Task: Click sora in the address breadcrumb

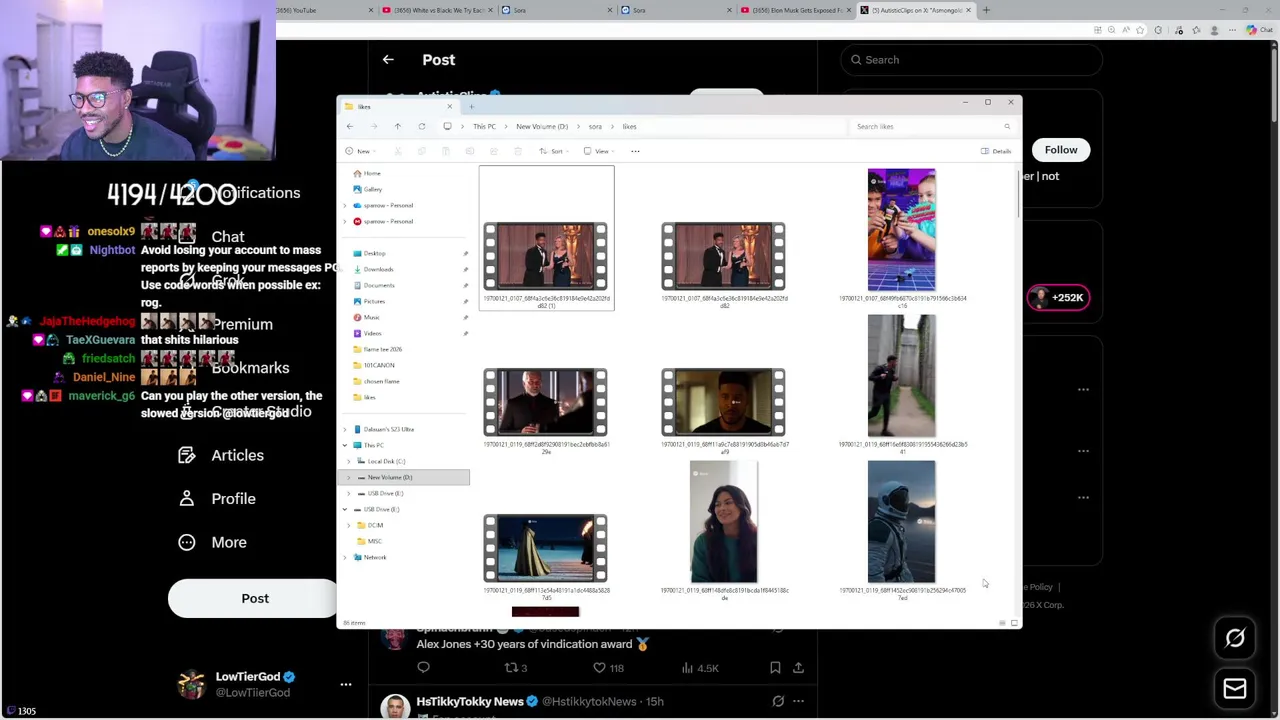Action: (595, 127)
